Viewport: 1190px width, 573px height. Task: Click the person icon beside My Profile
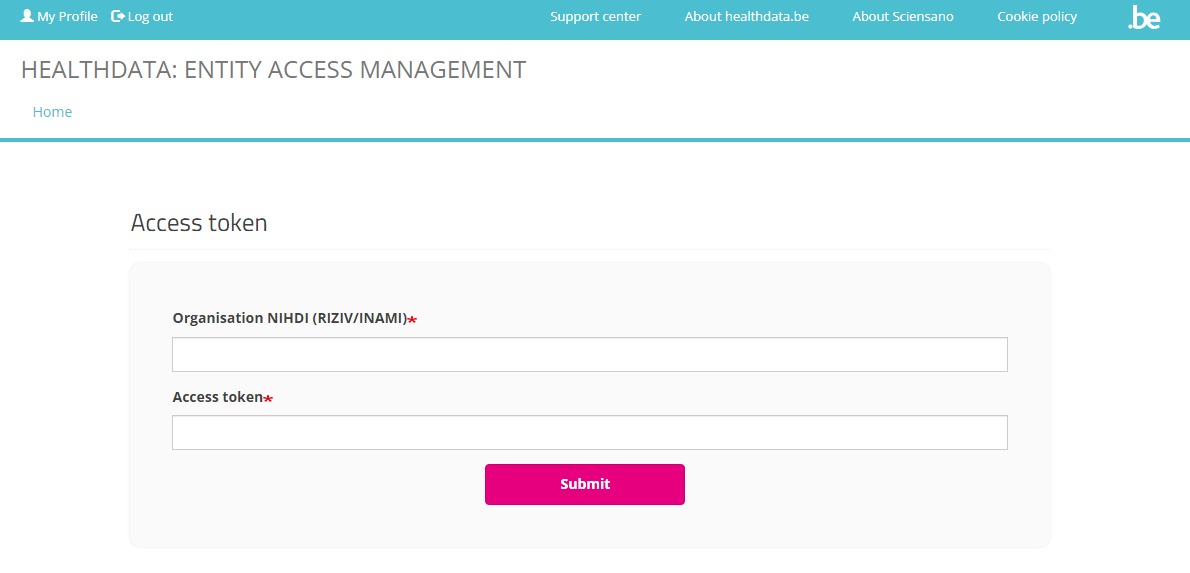pos(27,16)
